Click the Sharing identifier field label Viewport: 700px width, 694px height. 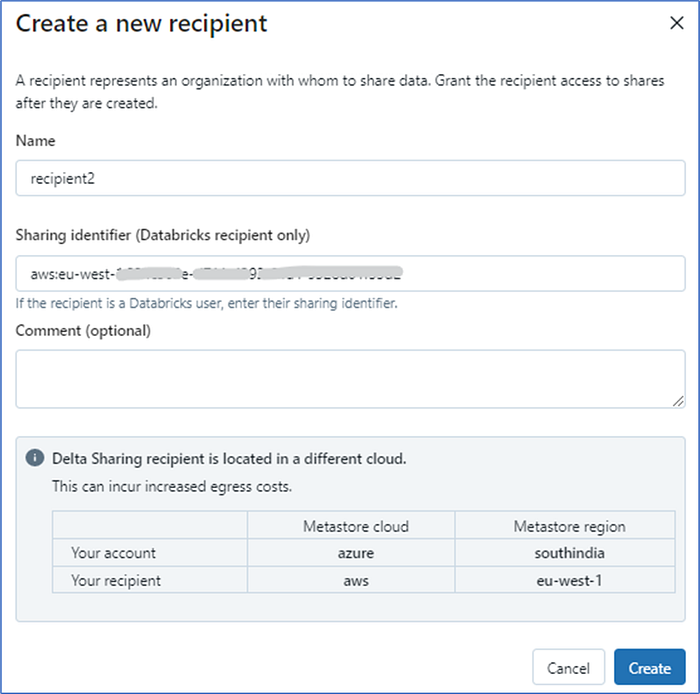tap(163, 235)
